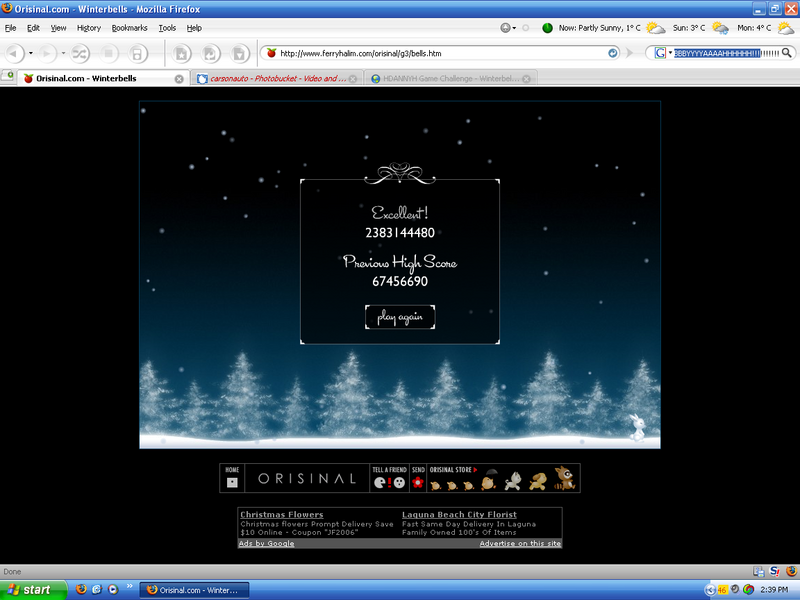800x600 pixels.
Task: Click the blue refresh icon inside address bar
Action: (613, 53)
